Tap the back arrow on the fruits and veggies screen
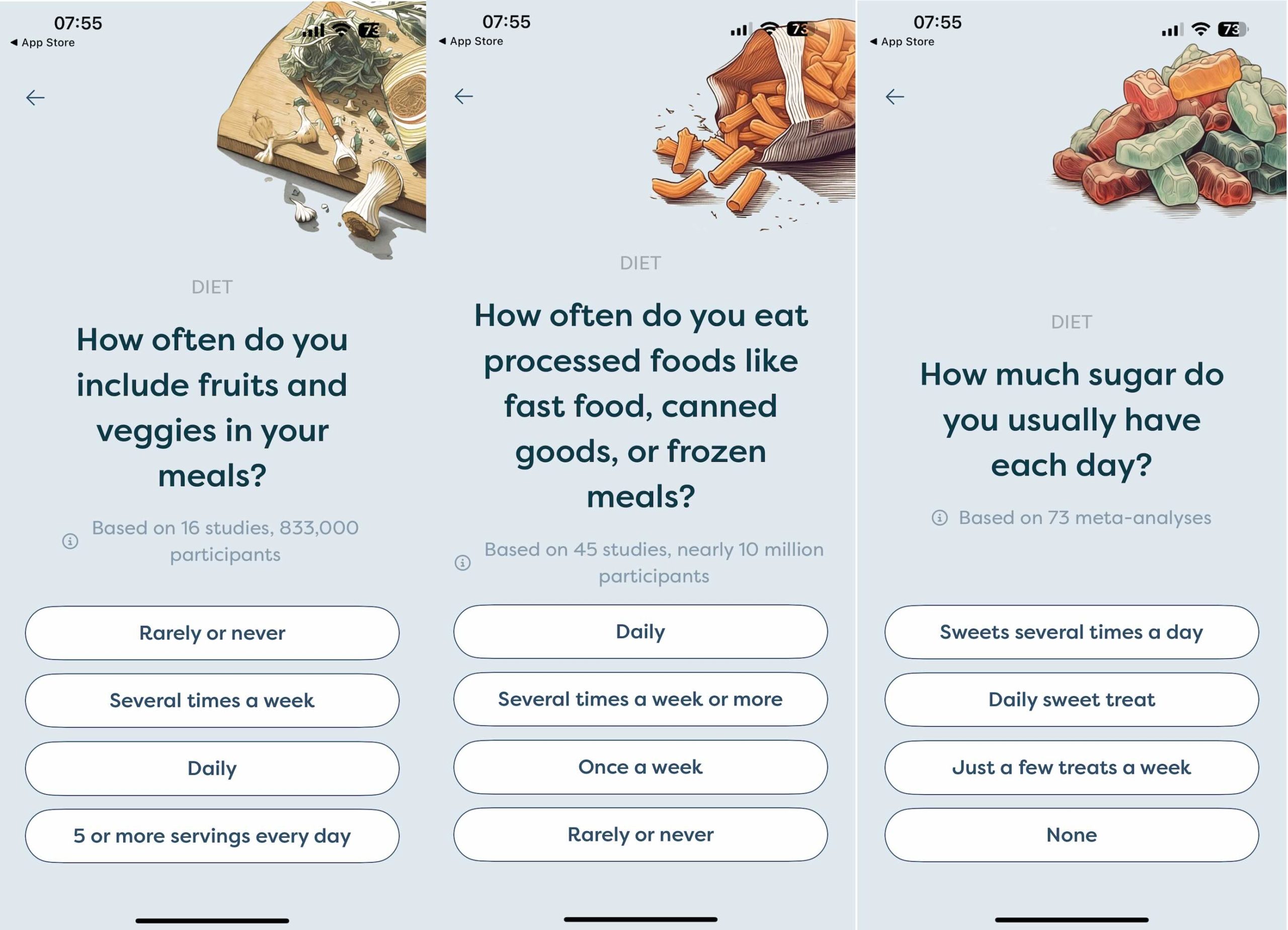The height and width of the screenshot is (930, 1288). (x=35, y=98)
